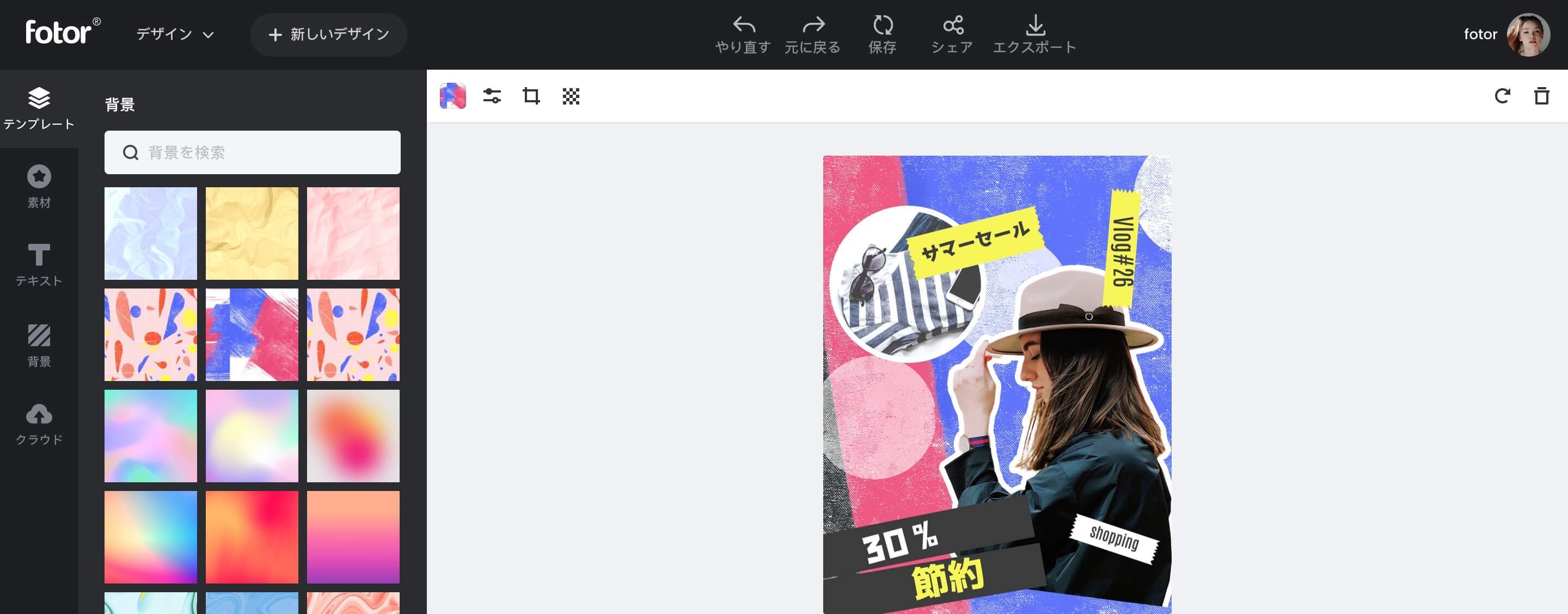The image size is (1568, 614).
Task: Select the pastel holographic gradient background
Action: click(x=151, y=435)
